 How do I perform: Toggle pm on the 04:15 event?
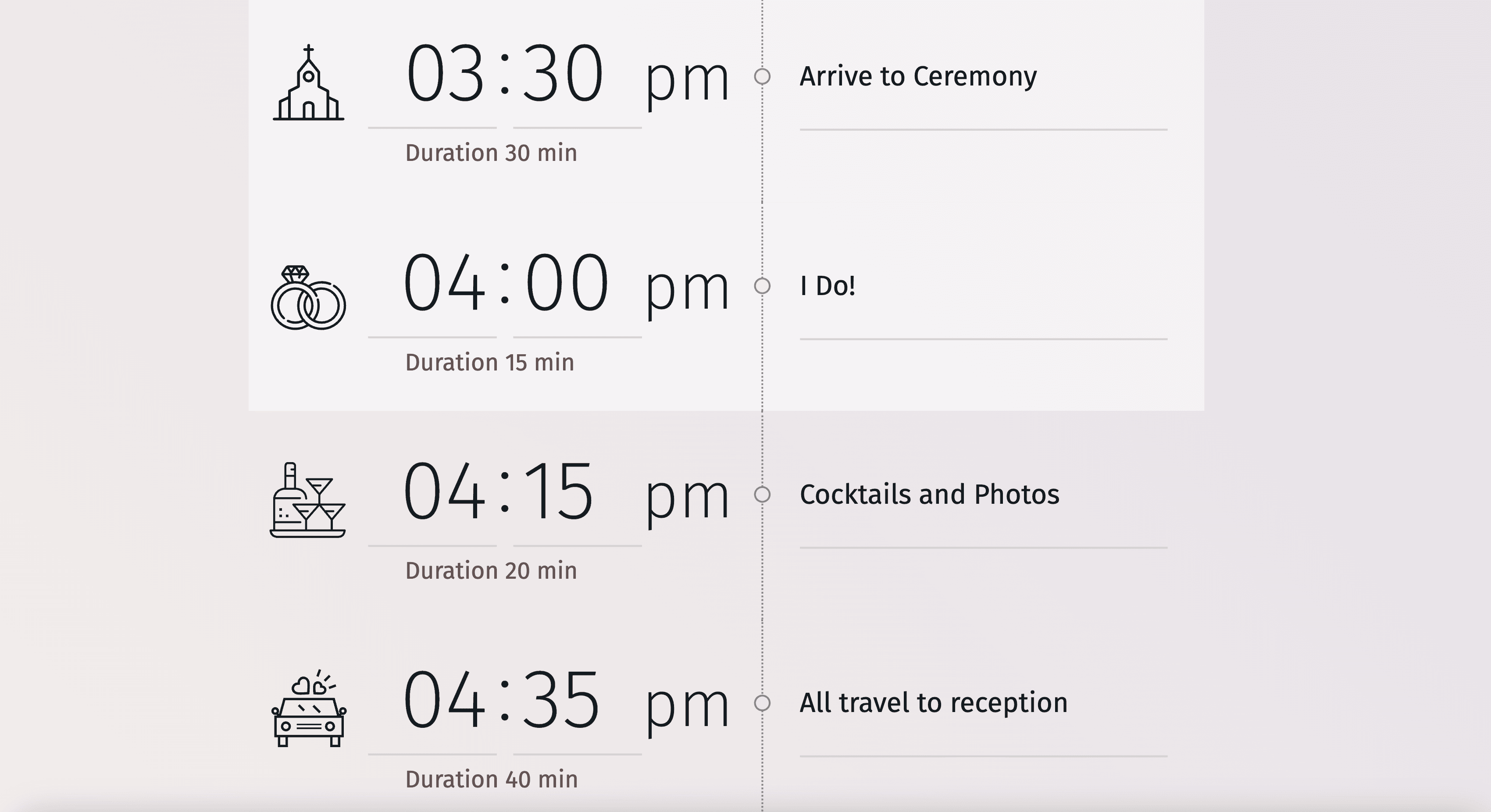tap(686, 498)
